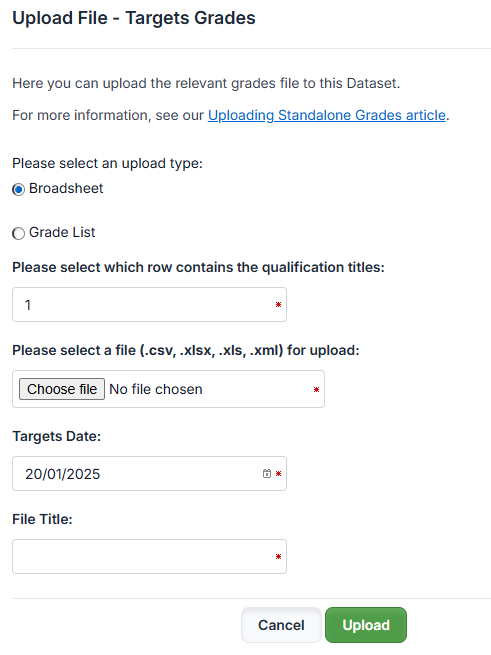
Task: Focus the qualification titles row number field
Action: (149, 305)
